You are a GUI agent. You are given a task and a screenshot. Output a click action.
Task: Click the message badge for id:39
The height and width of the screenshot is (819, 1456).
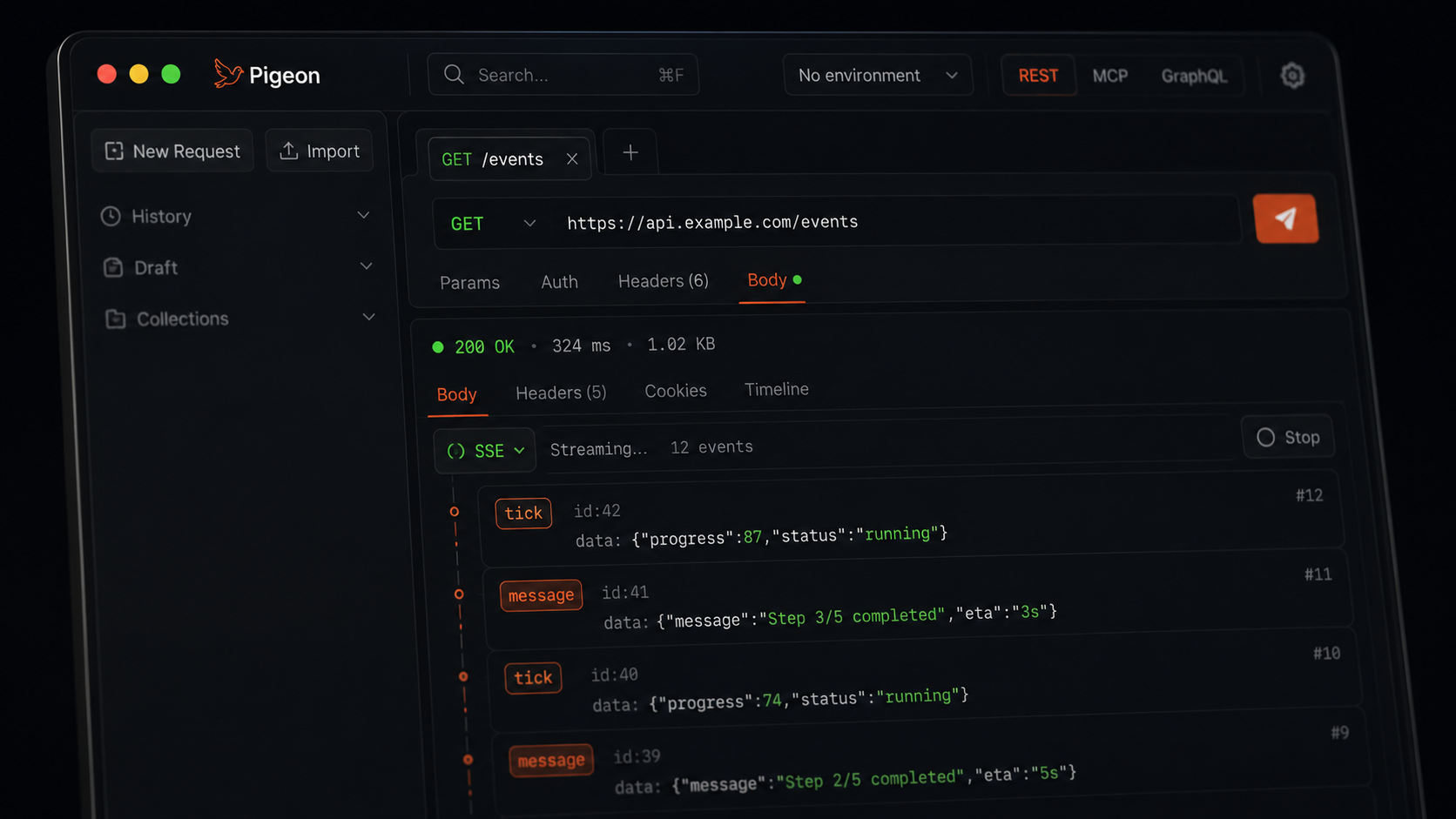[x=551, y=761]
